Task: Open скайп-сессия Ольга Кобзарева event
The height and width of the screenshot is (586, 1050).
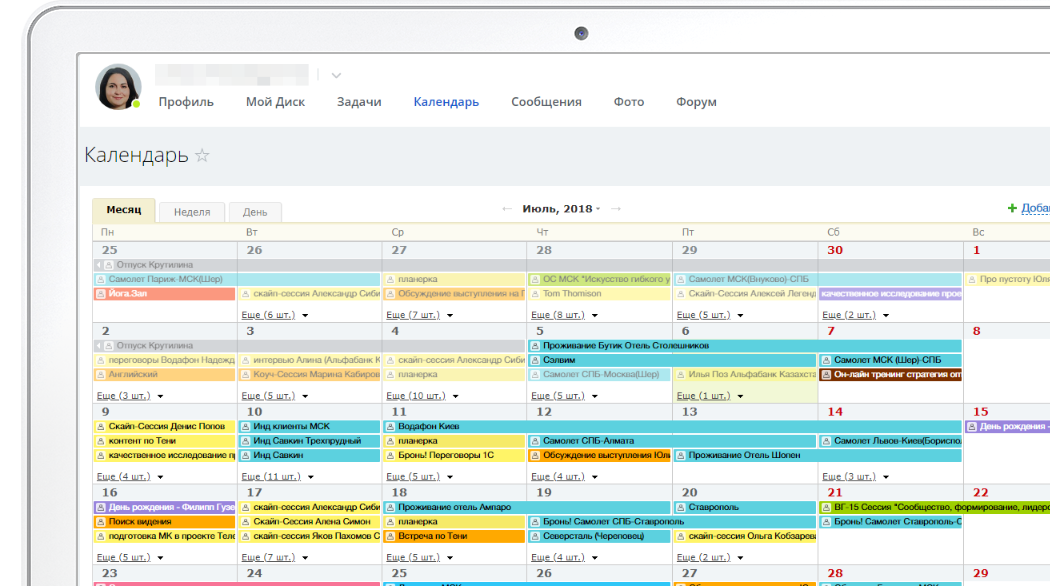Action: pyautogui.click(x=745, y=536)
